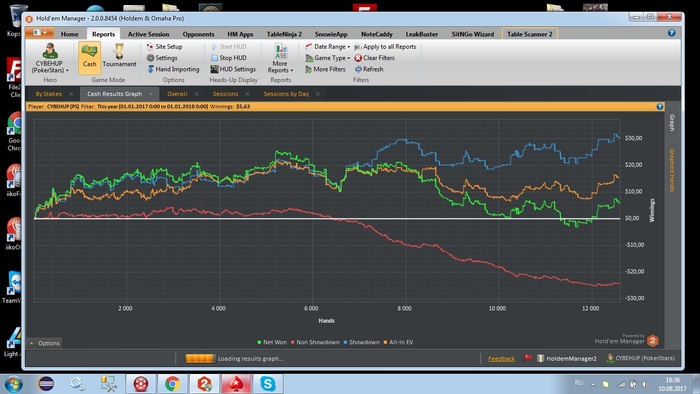Switch to the Overall report tab
This screenshot has height=394, width=700.
177,94
